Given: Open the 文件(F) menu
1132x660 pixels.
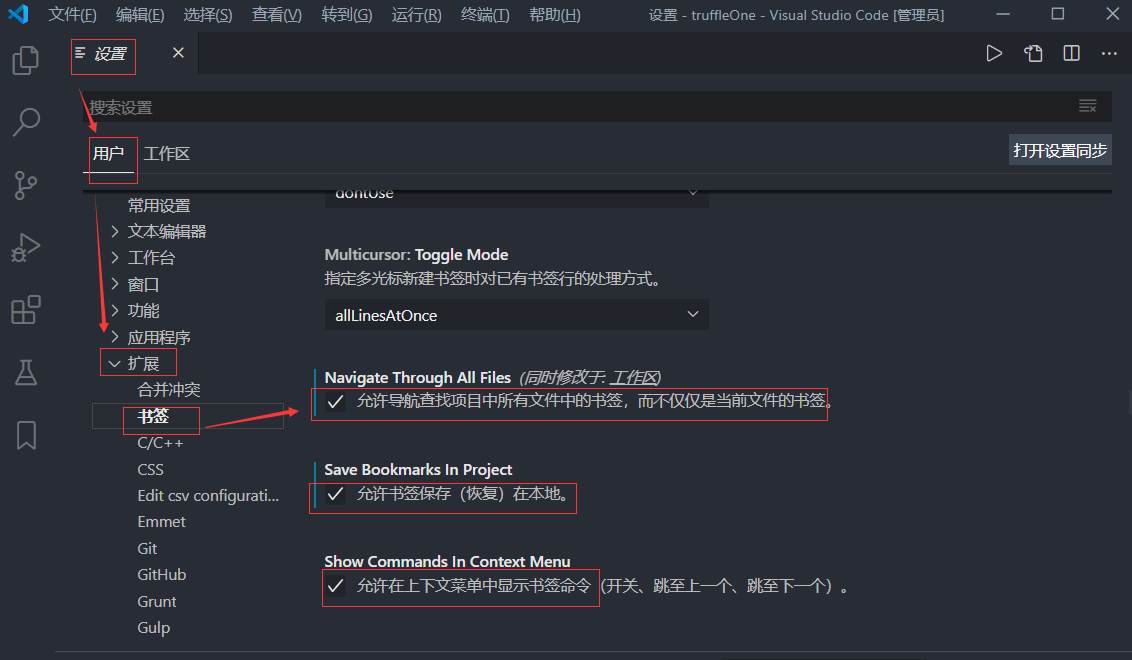Looking at the screenshot, I should pyautogui.click(x=72, y=14).
